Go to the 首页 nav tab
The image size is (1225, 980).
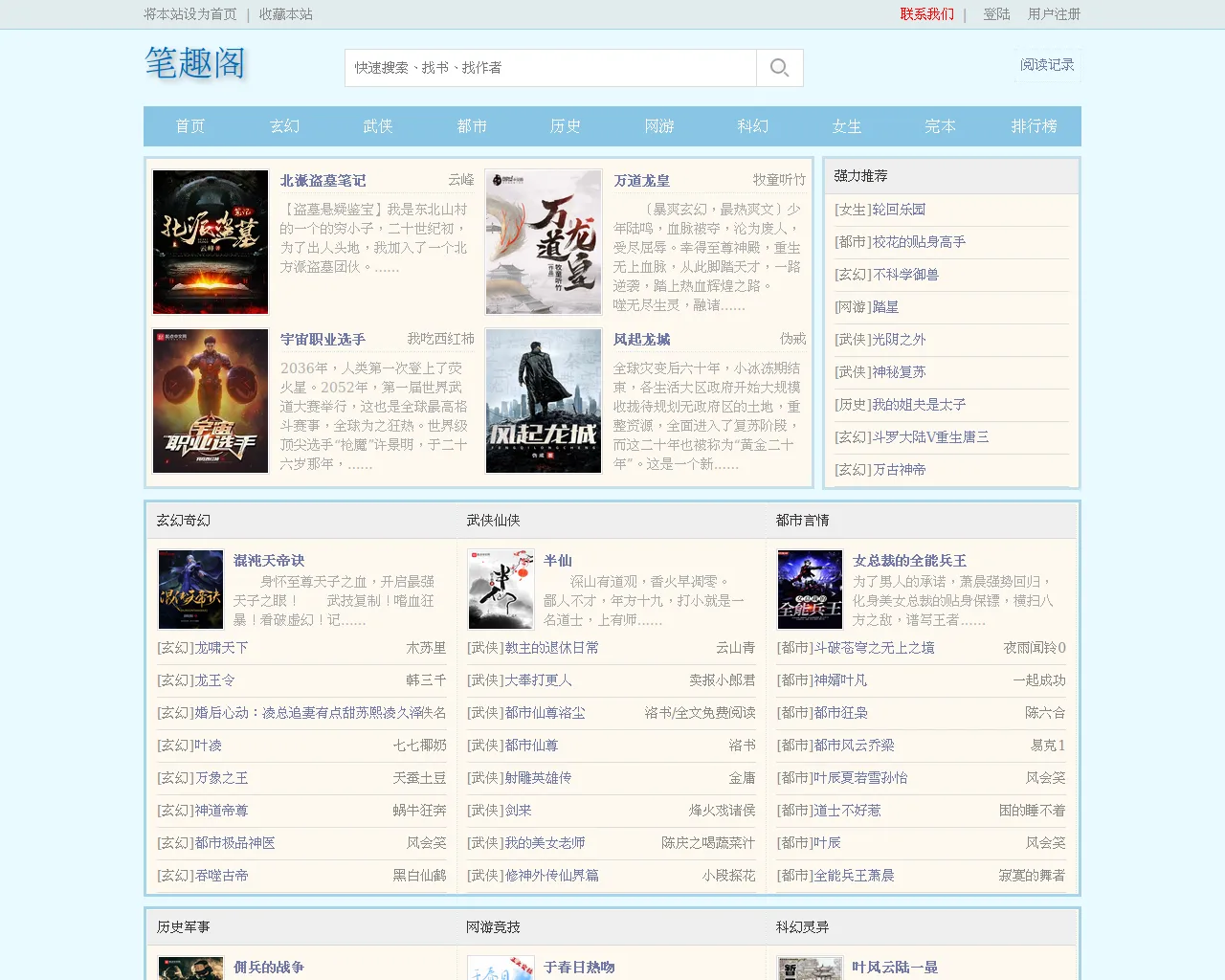click(x=190, y=126)
